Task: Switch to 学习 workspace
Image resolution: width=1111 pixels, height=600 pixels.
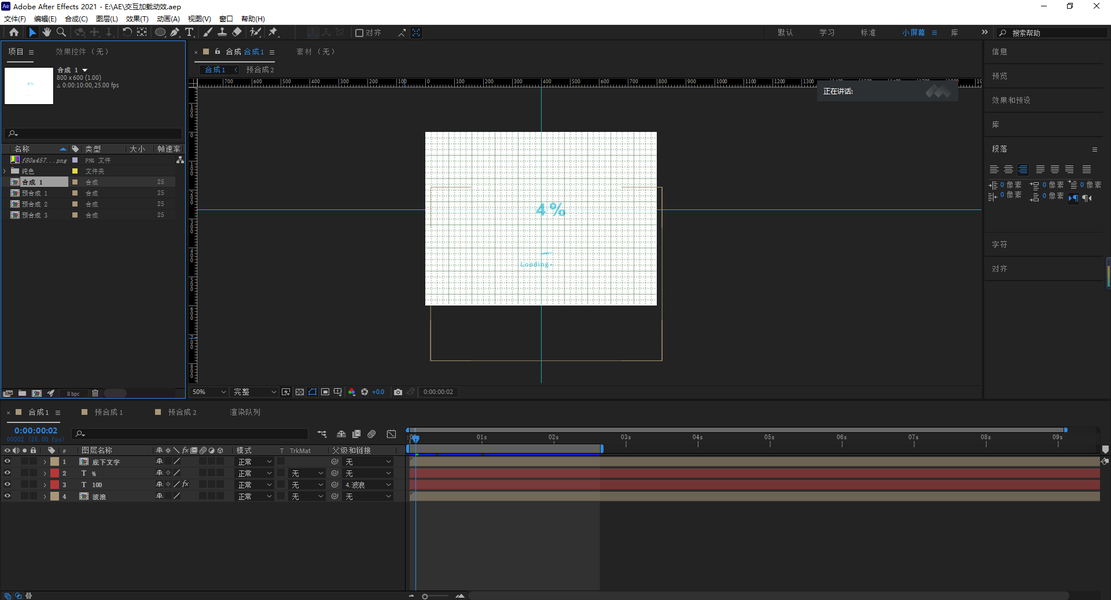Action: pos(827,33)
